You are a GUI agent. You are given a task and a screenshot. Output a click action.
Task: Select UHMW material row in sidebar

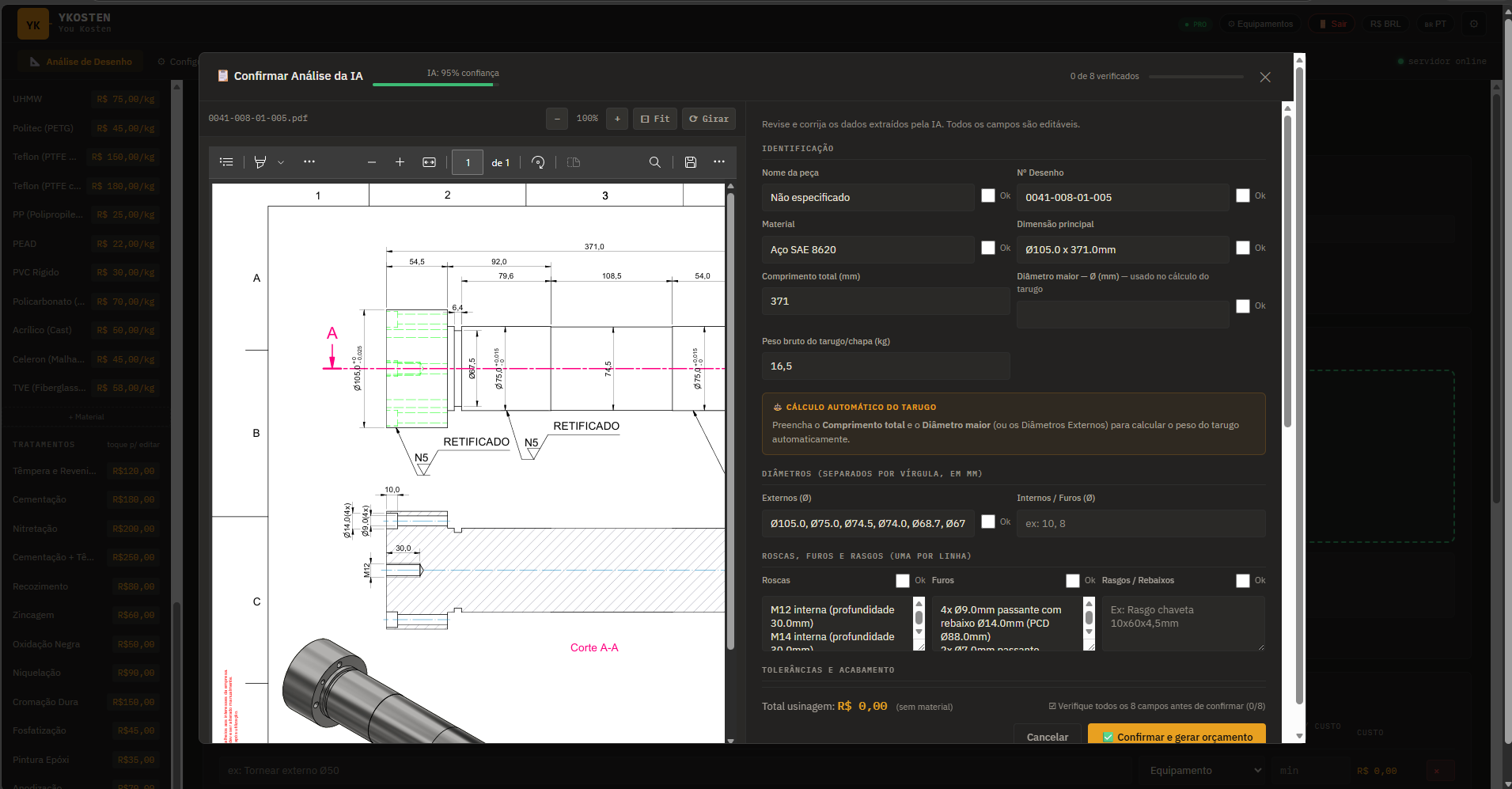pos(85,99)
